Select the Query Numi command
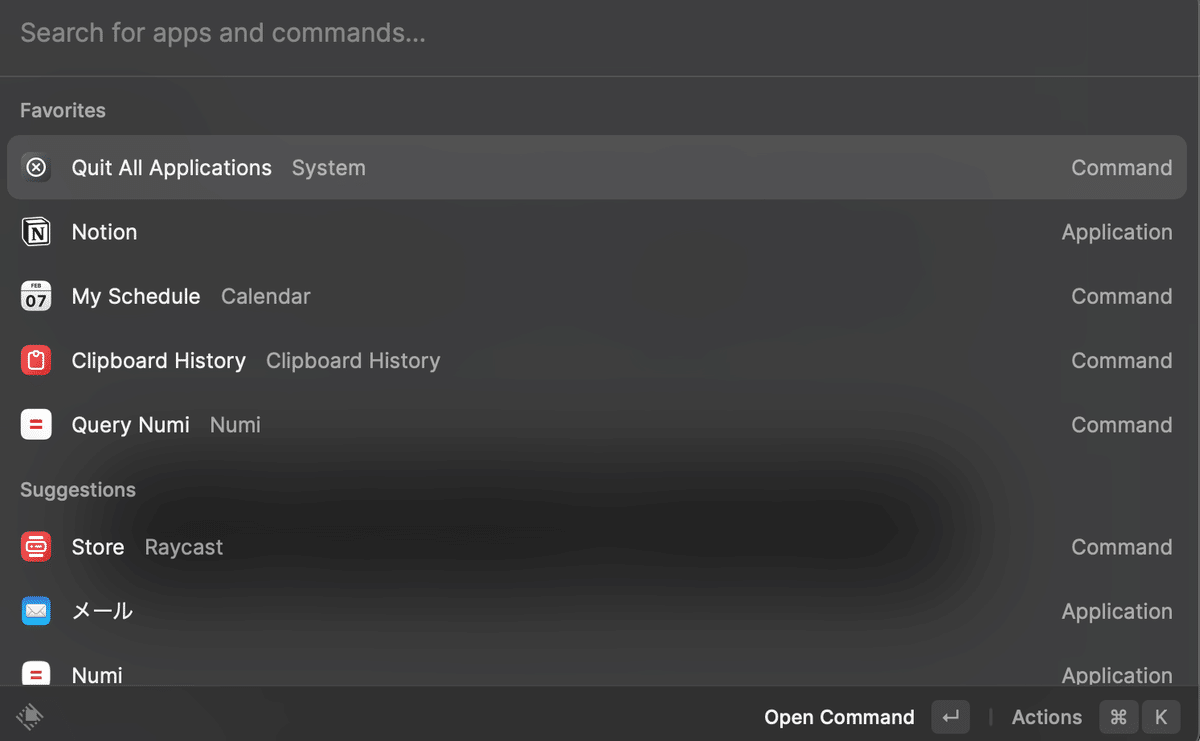The width and height of the screenshot is (1200, 741). 600,425
